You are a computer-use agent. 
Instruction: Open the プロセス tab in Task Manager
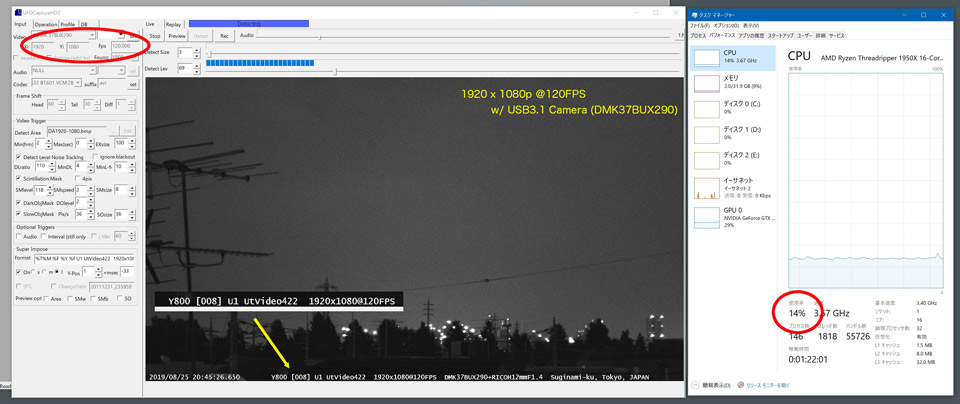pos(699,36)
